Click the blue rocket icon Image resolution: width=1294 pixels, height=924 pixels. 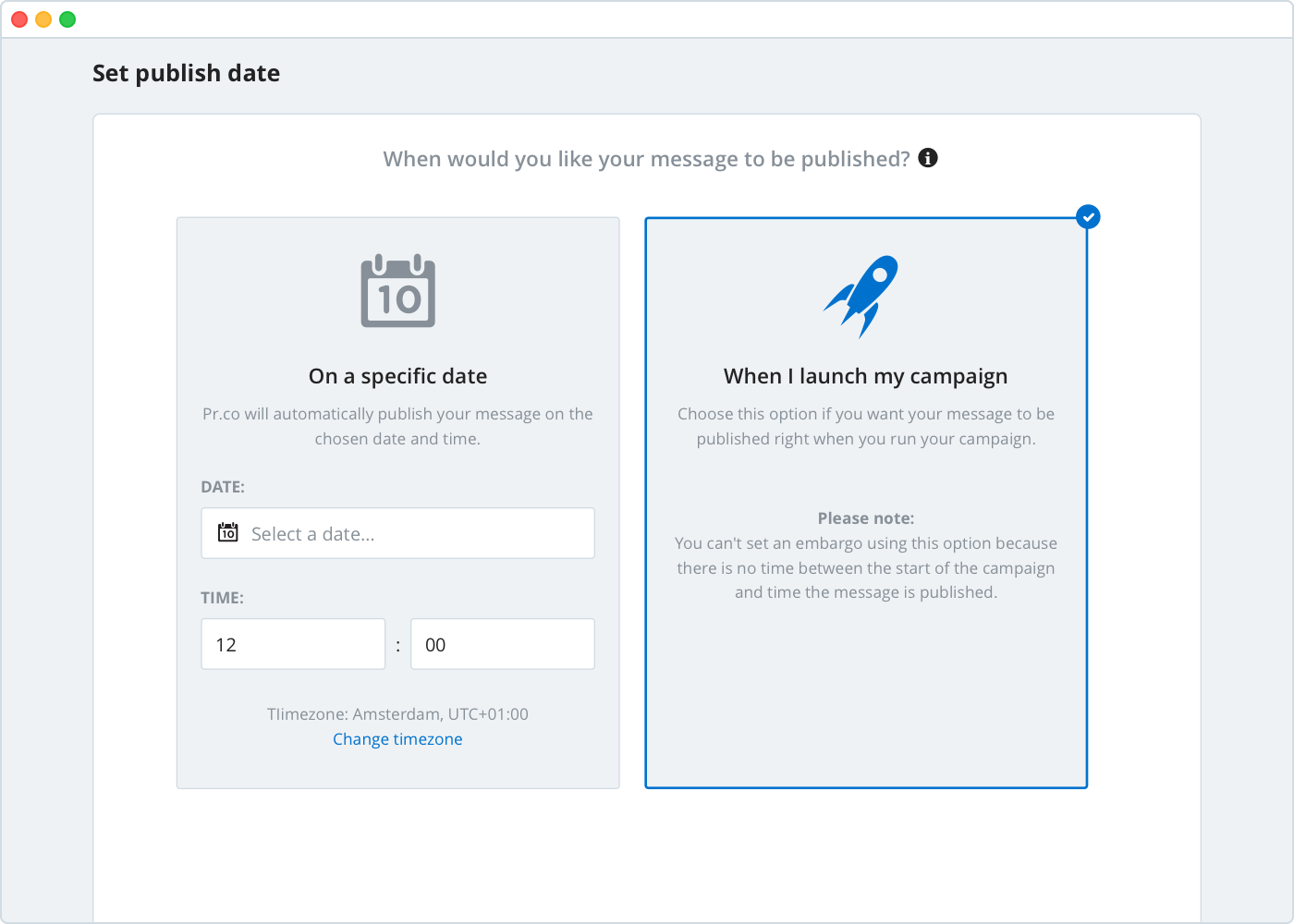(861, 296)
